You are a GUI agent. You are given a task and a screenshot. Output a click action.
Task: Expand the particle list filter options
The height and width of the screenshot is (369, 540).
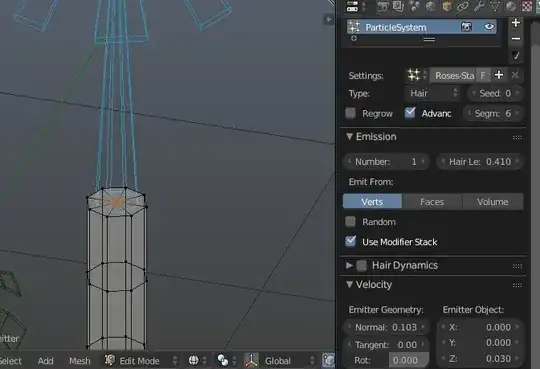(354, 38)
